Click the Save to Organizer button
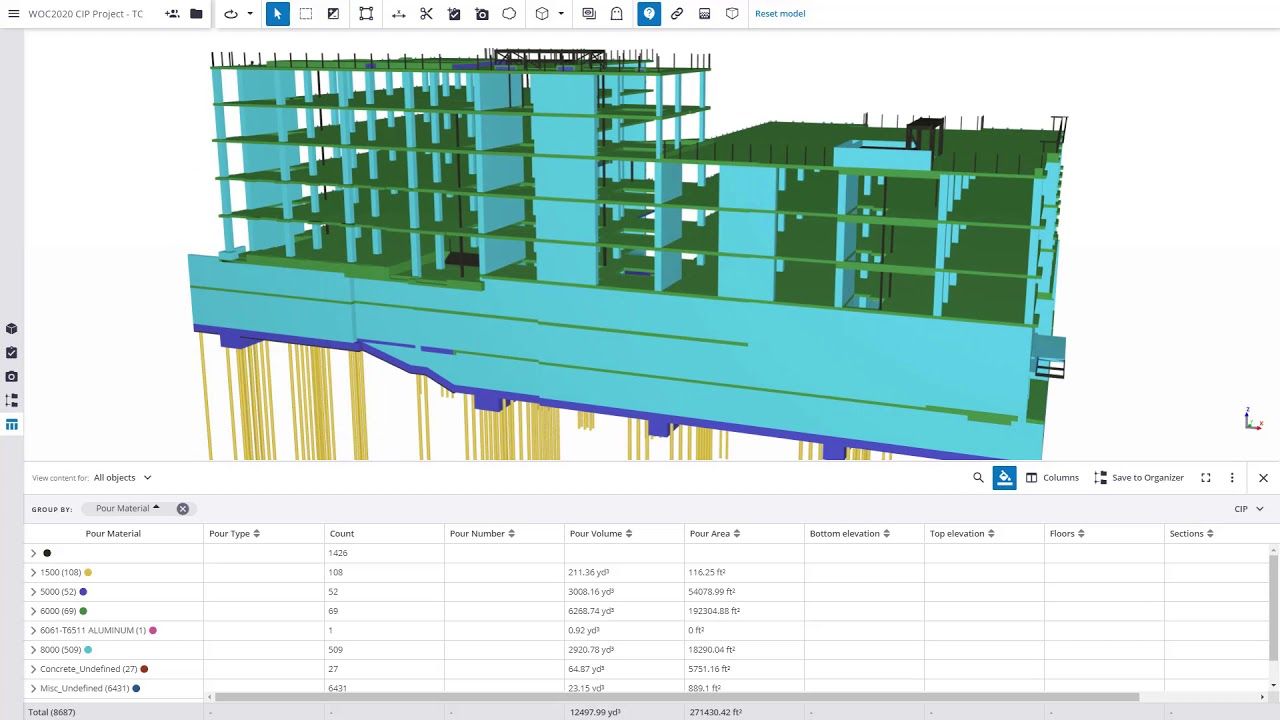The width and height of the screenshot is (1280, 720). tap(1139, 478)
